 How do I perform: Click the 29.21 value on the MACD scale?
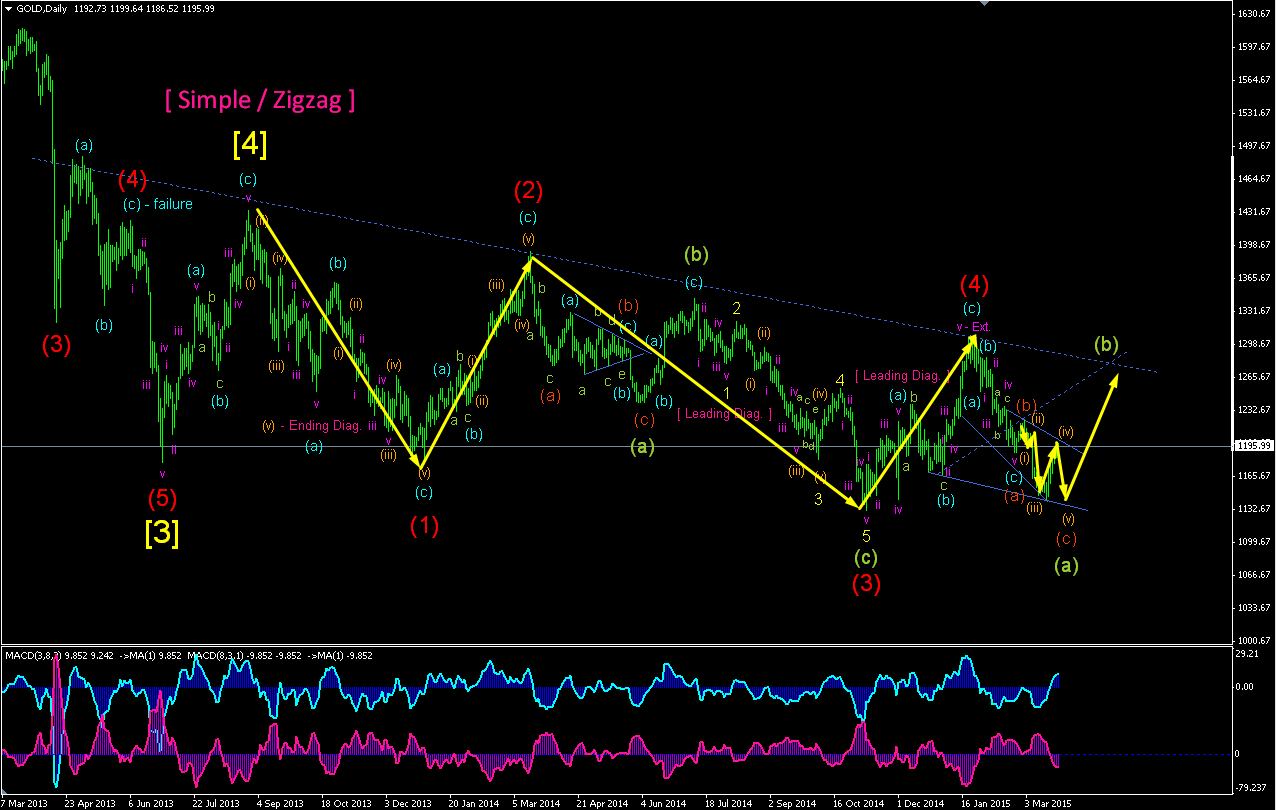point(1246,655)
